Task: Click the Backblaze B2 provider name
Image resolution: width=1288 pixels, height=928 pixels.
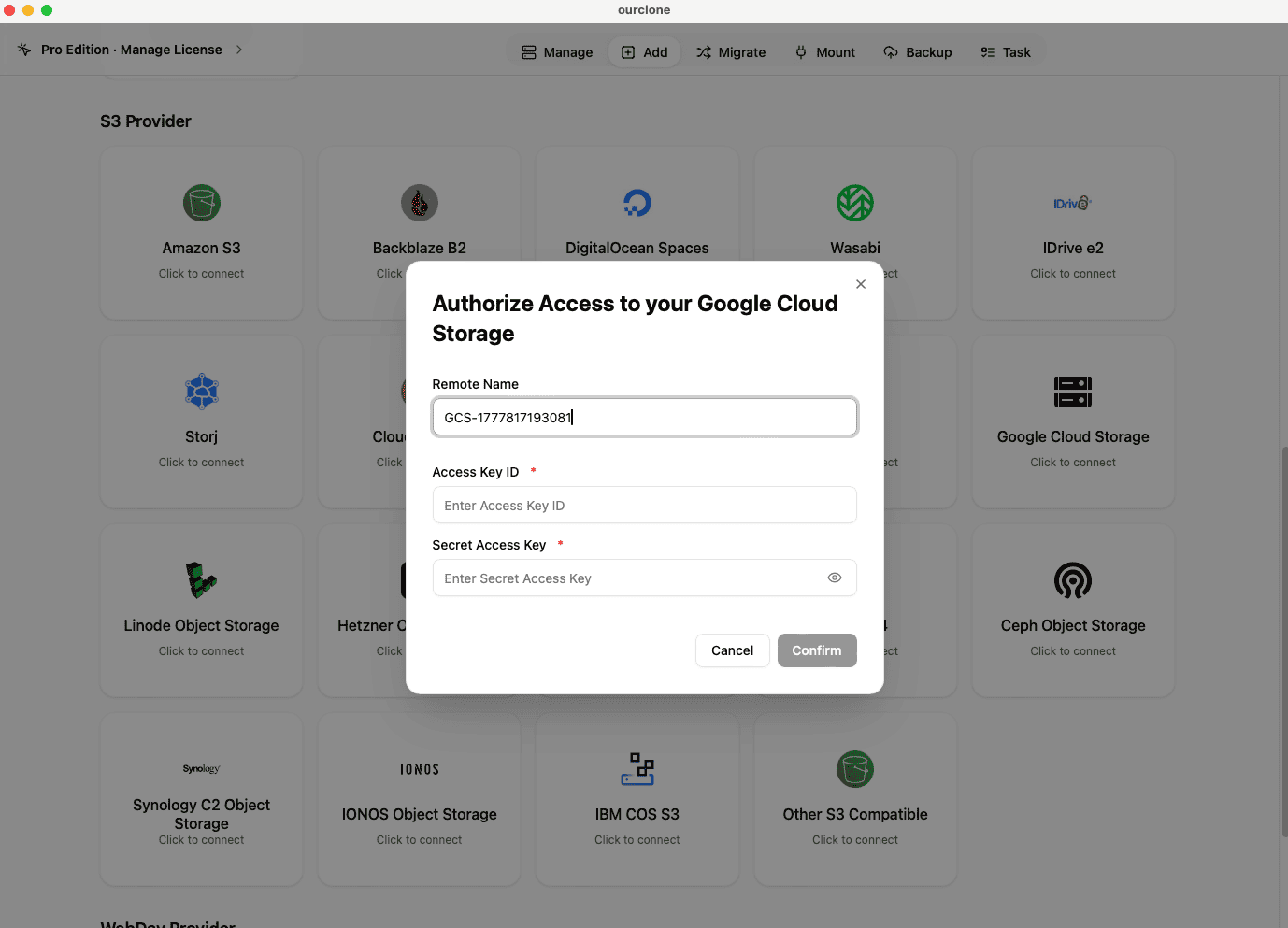Action: (420, 248)
